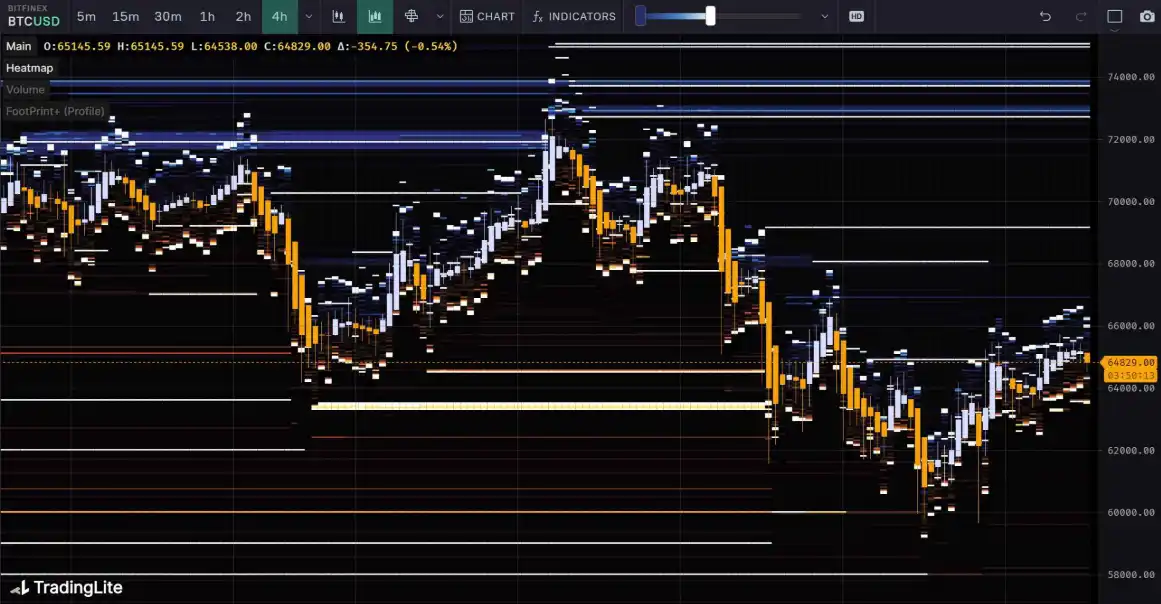Screen dimensions: 1161x604
Task: Toggle the Volume layer label
Action: pyautogui.click(x=25, y=90)
